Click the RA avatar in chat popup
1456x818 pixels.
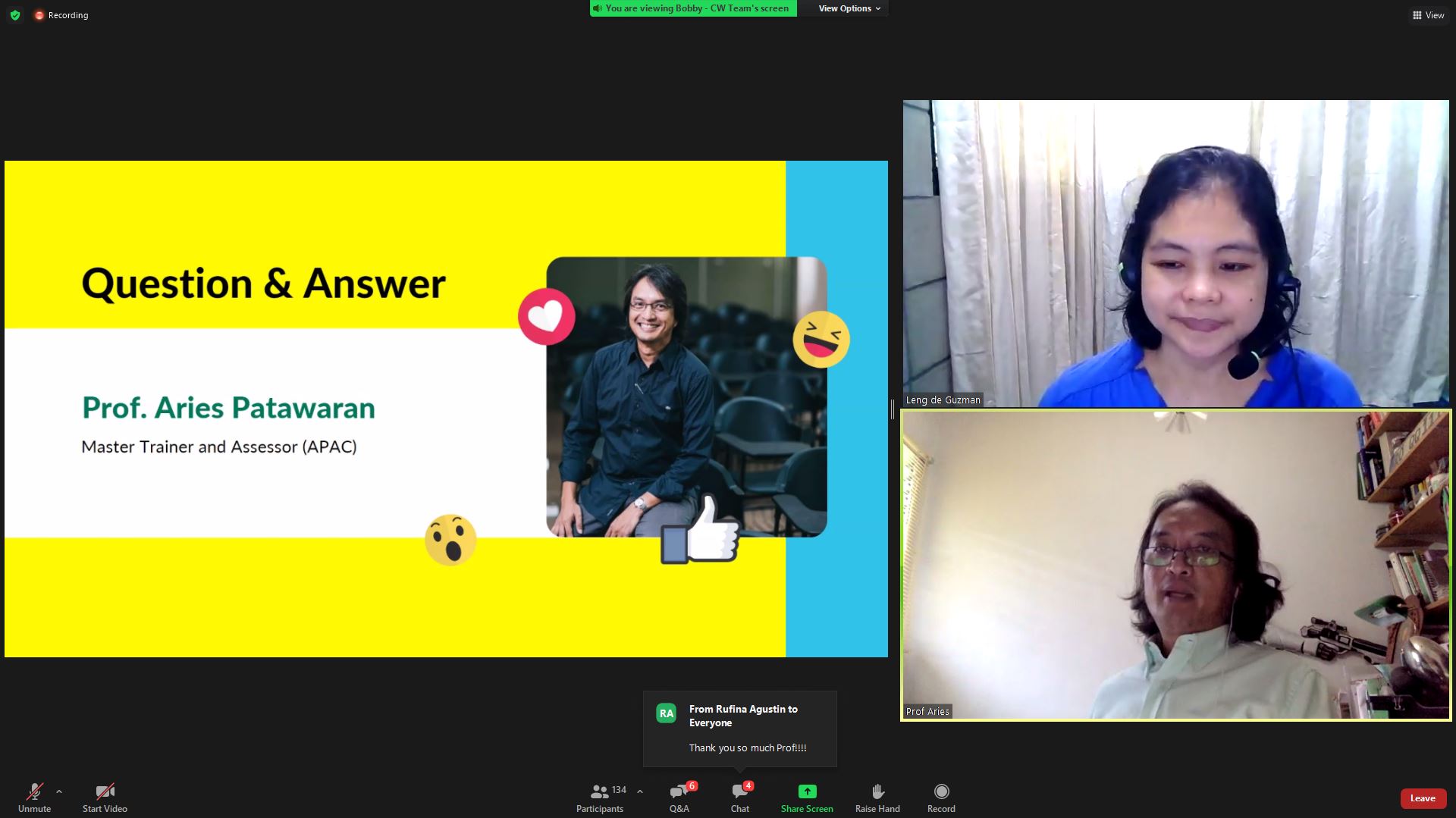pos(666,713)
